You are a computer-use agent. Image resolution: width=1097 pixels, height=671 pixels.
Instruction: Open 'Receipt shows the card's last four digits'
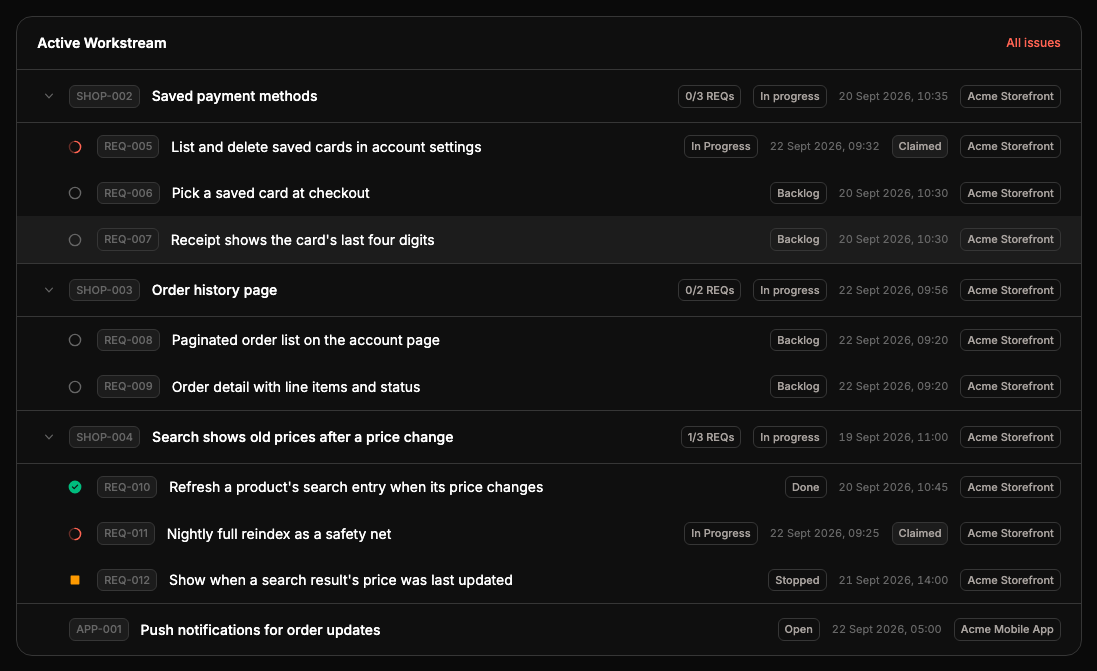[x=302, y=240]
